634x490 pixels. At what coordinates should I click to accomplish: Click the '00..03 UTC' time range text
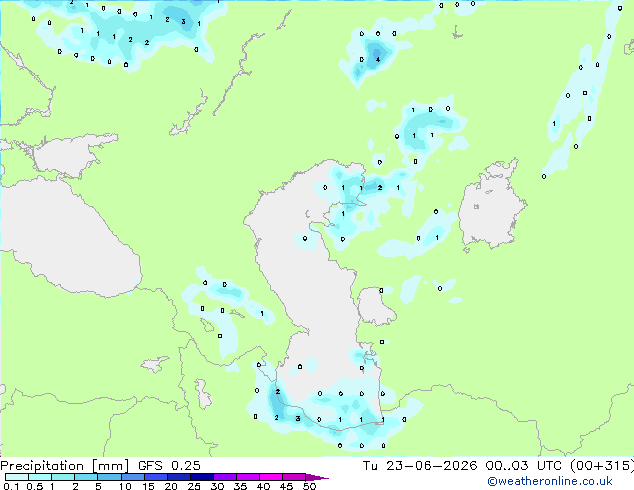524,466
